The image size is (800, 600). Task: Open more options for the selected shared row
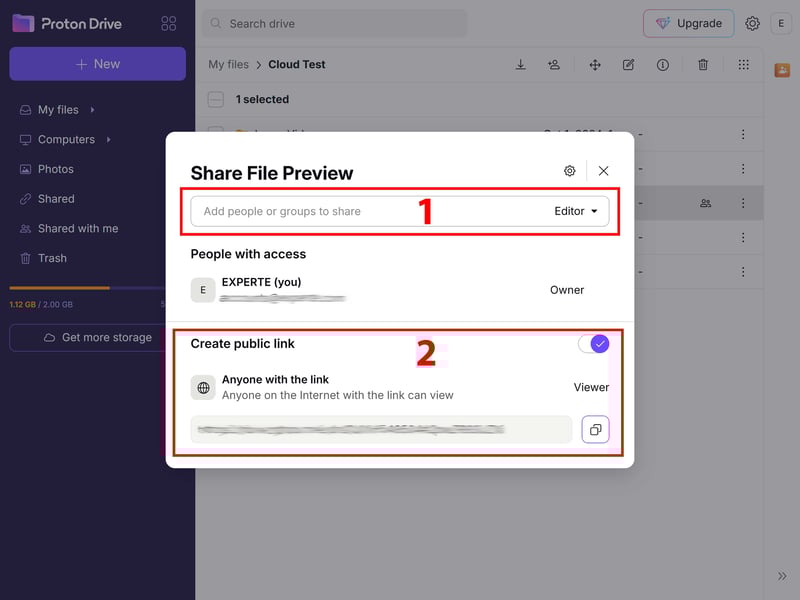tap(743, 203)
